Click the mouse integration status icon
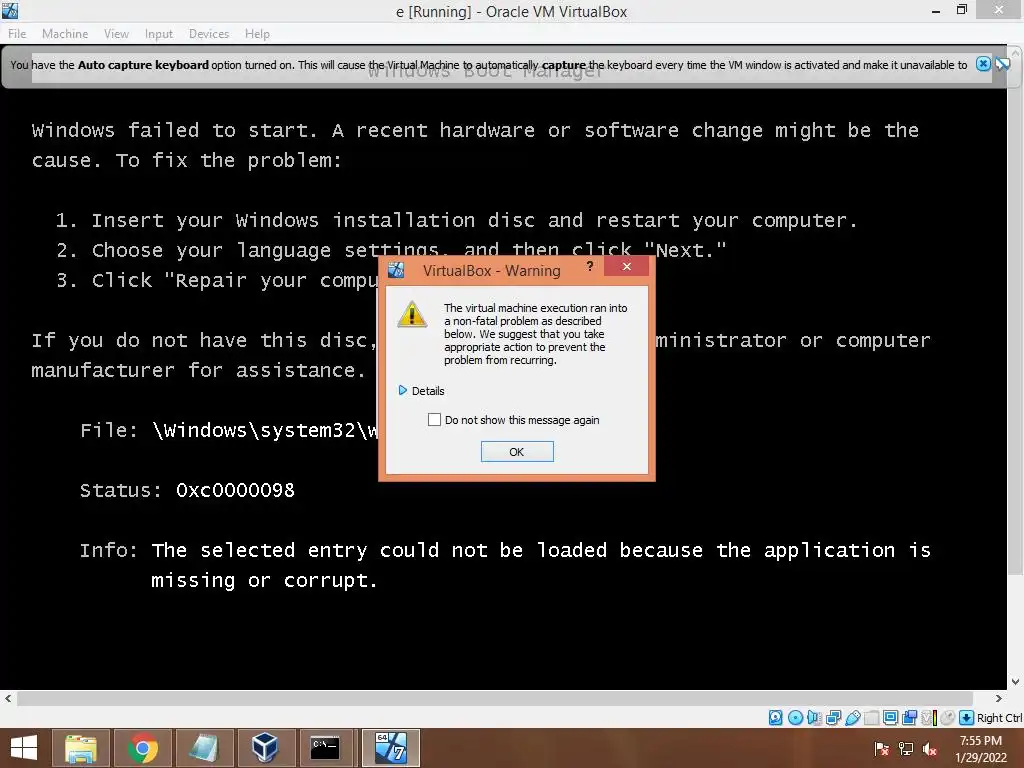 pos(948,718)
